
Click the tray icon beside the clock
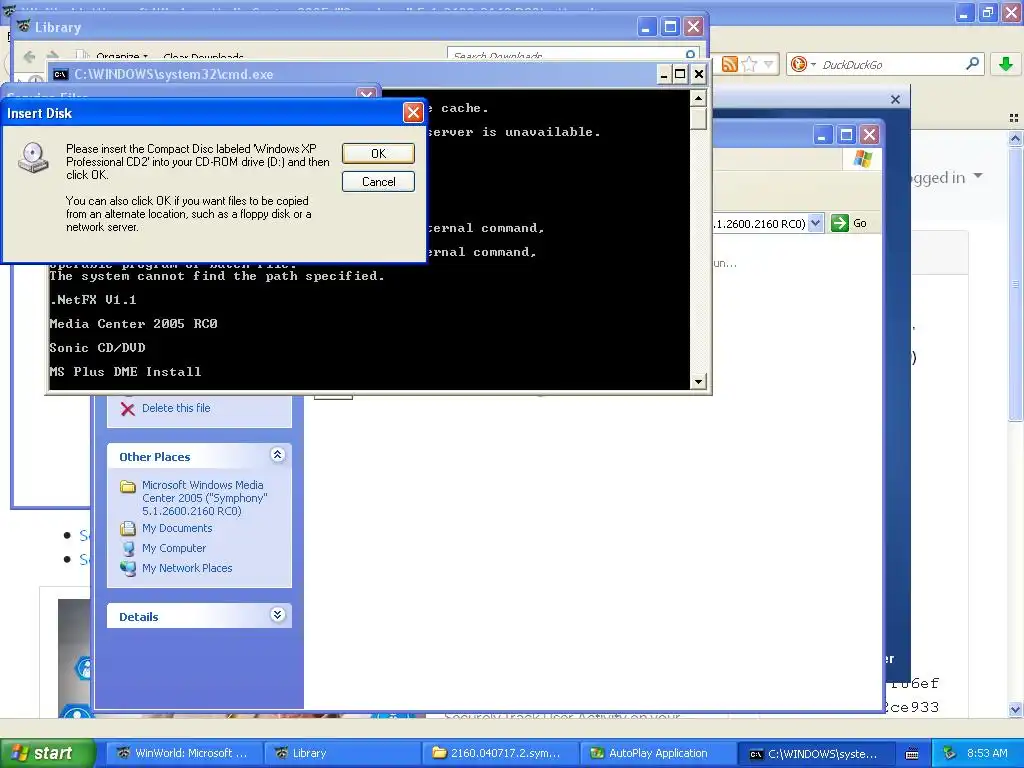[x=950, y=753]
